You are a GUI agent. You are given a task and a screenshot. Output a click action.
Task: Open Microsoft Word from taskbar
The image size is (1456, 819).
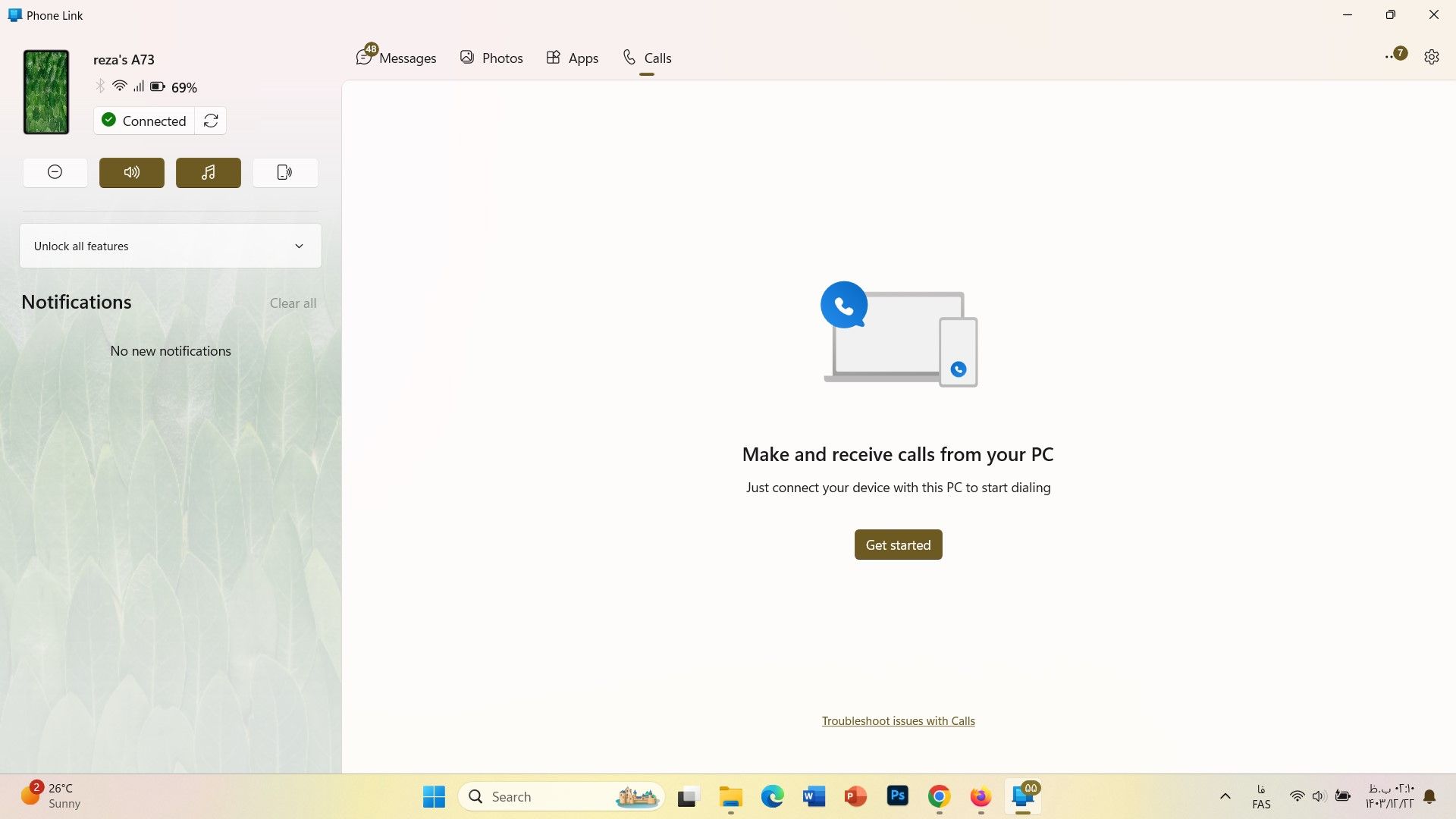[814, 796]
